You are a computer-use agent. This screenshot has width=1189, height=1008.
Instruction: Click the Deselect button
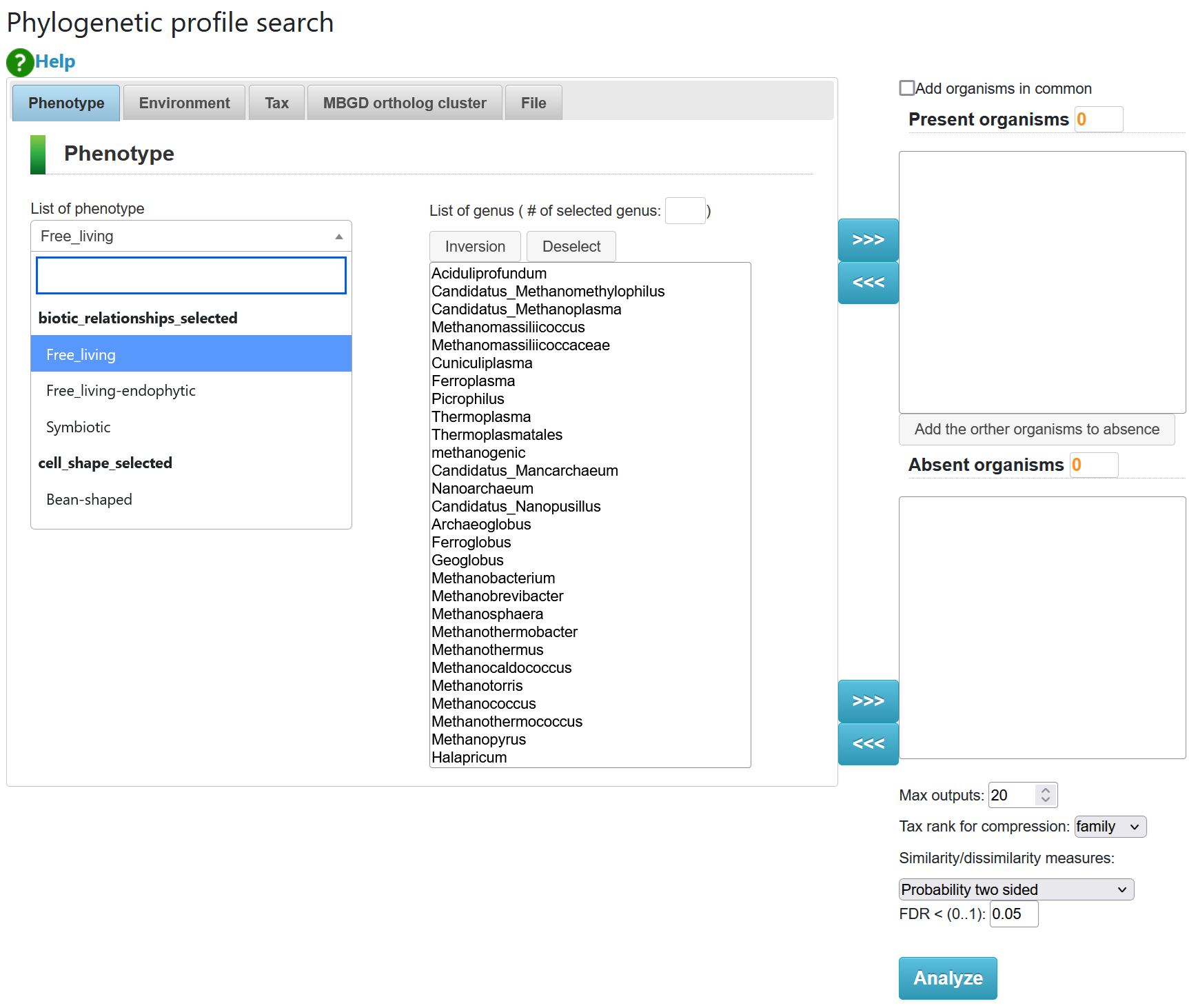[571, 247]
